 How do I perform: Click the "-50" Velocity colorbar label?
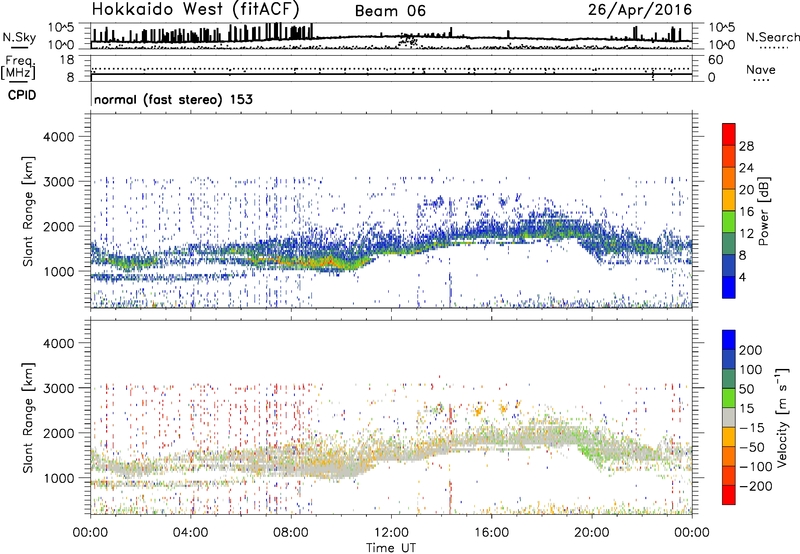pyautogui.click(x=752, y=447)
